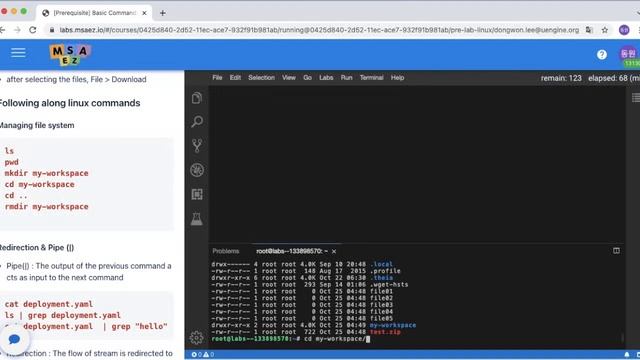Open the Explorer files icon in sidebar
Viewport: 640px width, 360px height.
(197, 98)
